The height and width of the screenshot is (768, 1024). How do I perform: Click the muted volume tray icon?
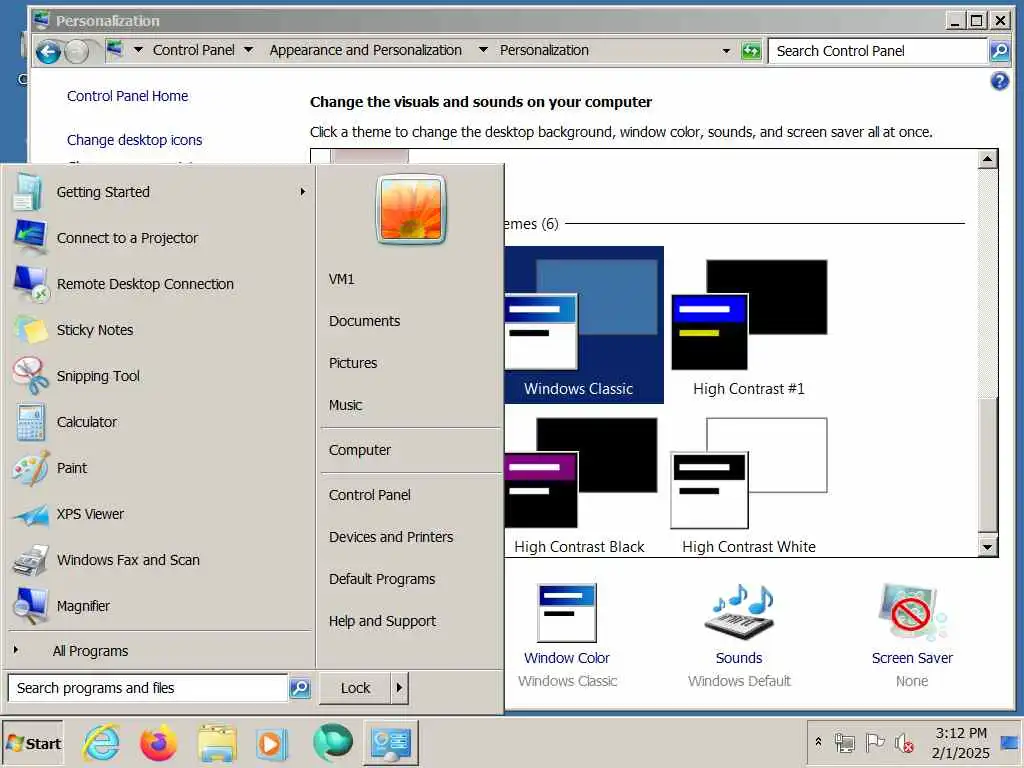[904, 743]
